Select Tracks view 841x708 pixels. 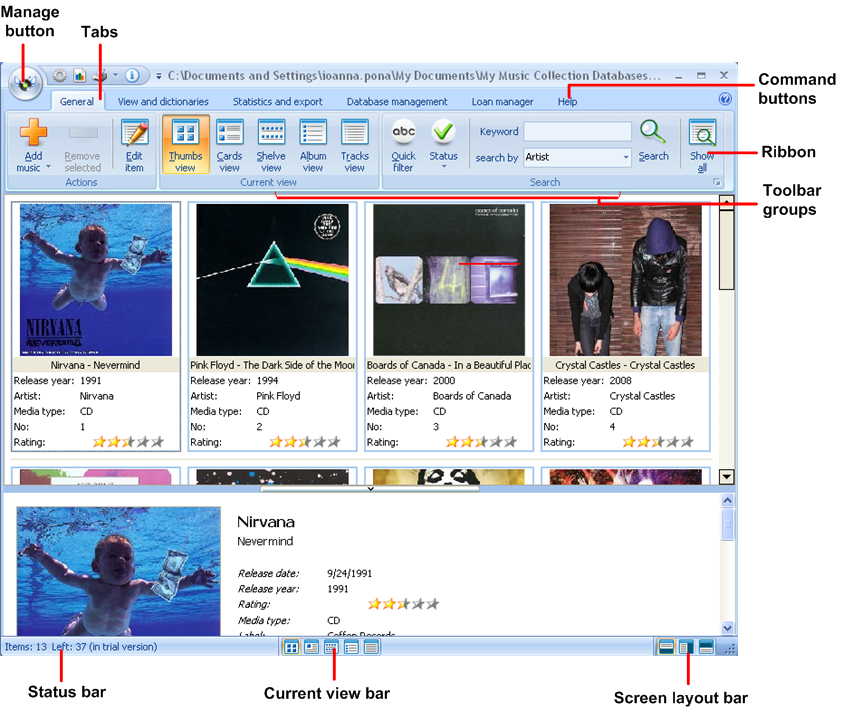tap(355, 145)
